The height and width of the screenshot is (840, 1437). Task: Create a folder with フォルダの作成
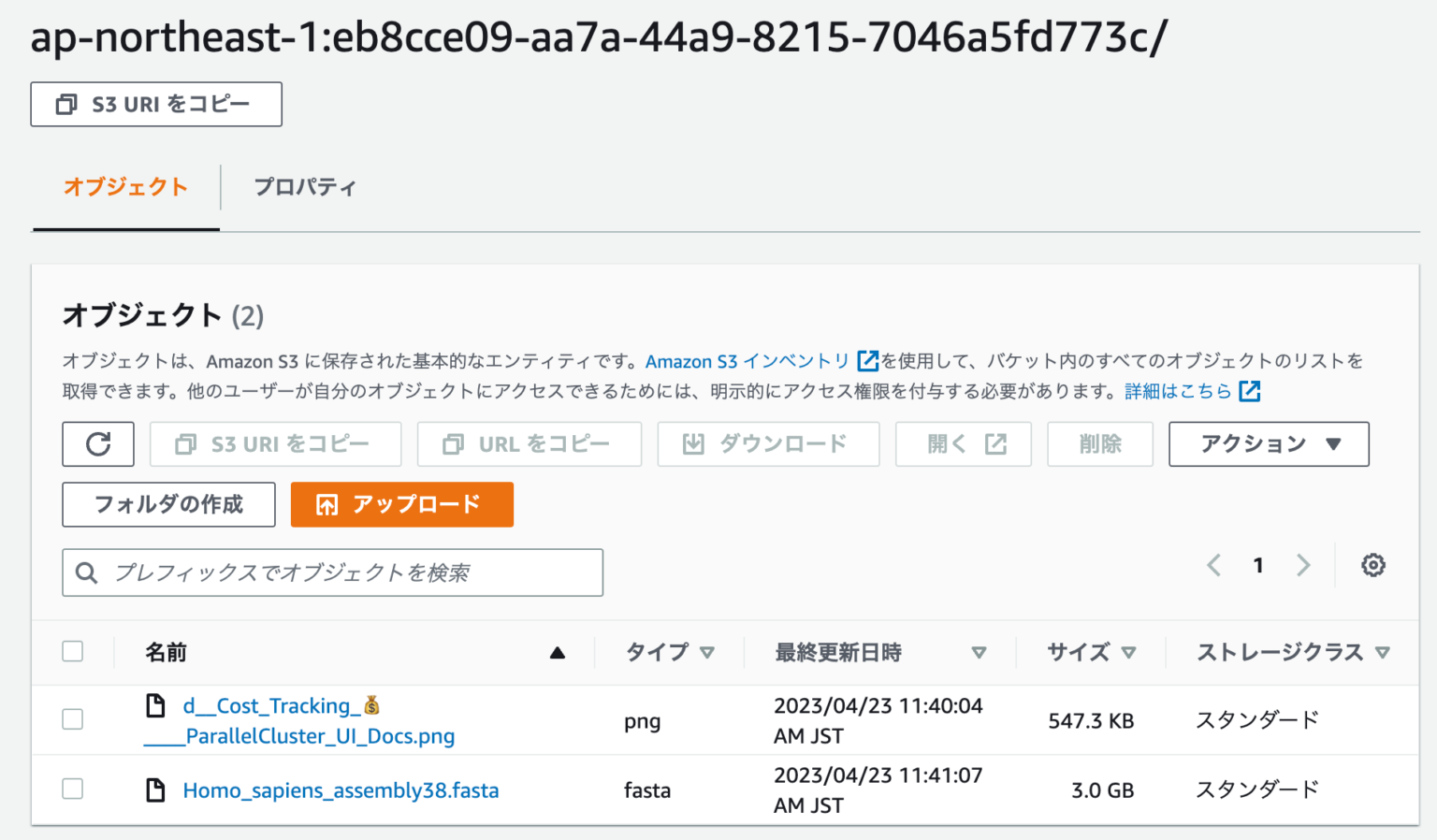167,504
